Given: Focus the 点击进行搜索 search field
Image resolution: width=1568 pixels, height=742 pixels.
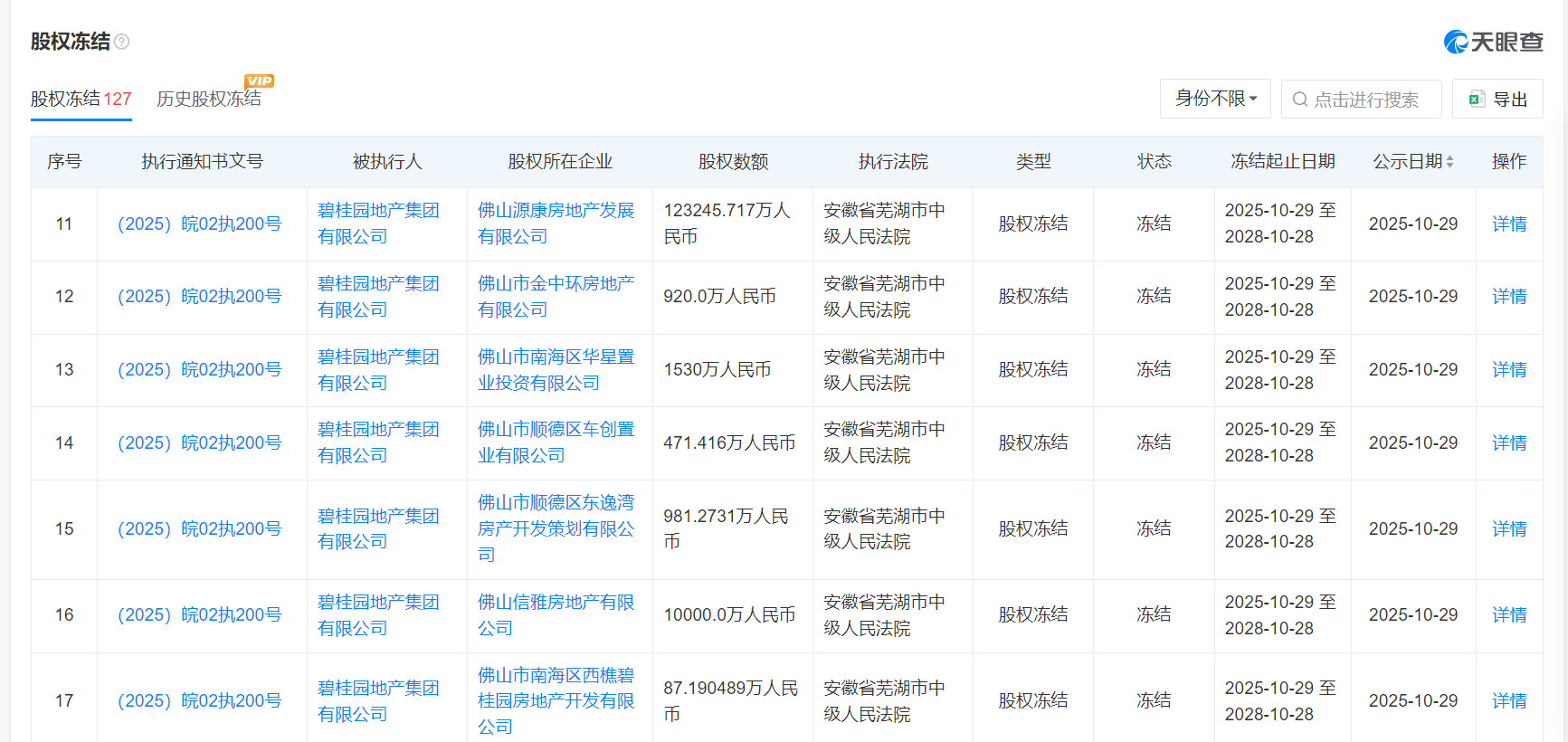Looking at the screenshot, I should pos(1362,99).
